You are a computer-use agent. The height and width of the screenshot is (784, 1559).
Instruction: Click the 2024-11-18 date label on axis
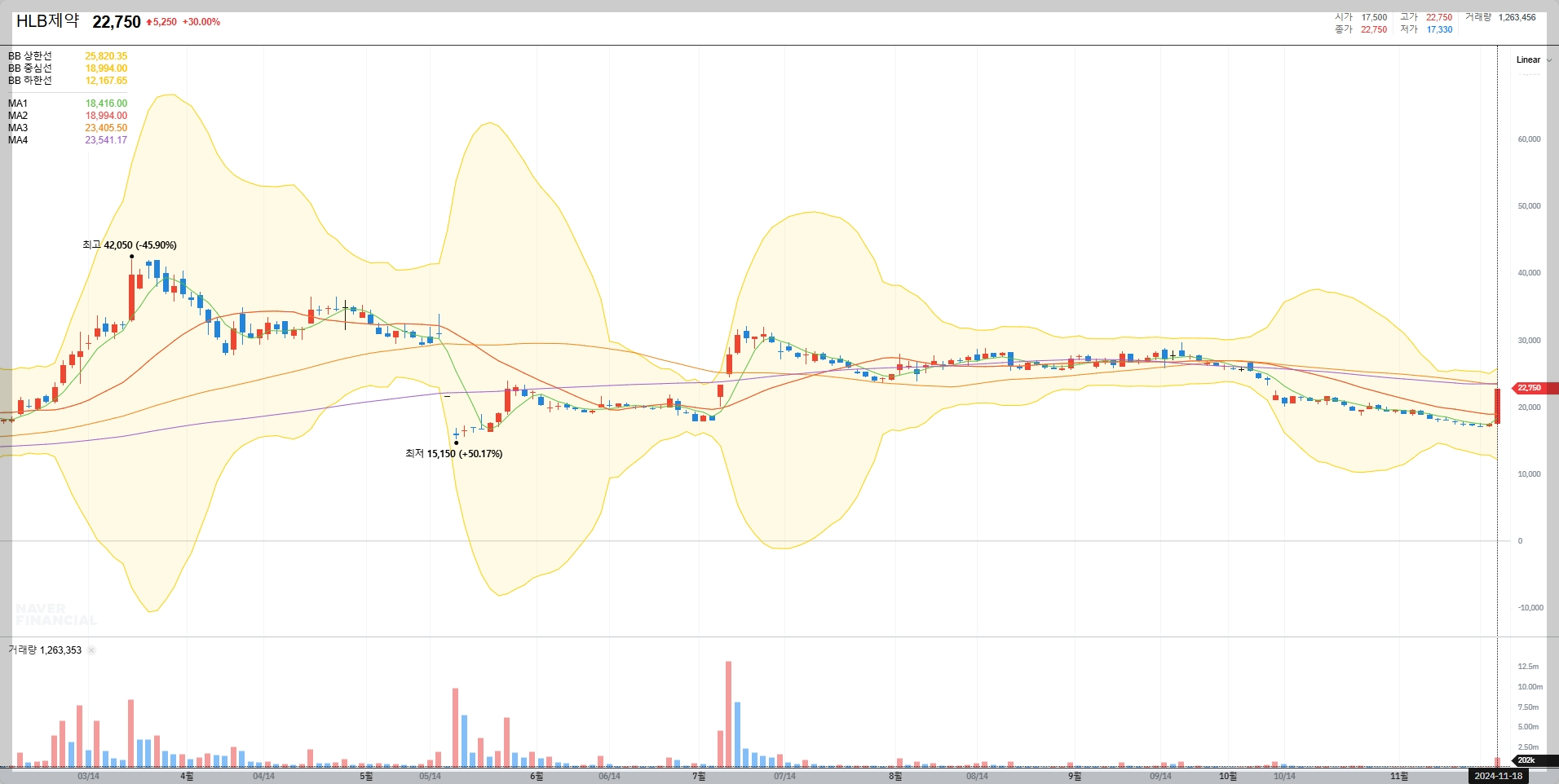(x=1498, y=776)
